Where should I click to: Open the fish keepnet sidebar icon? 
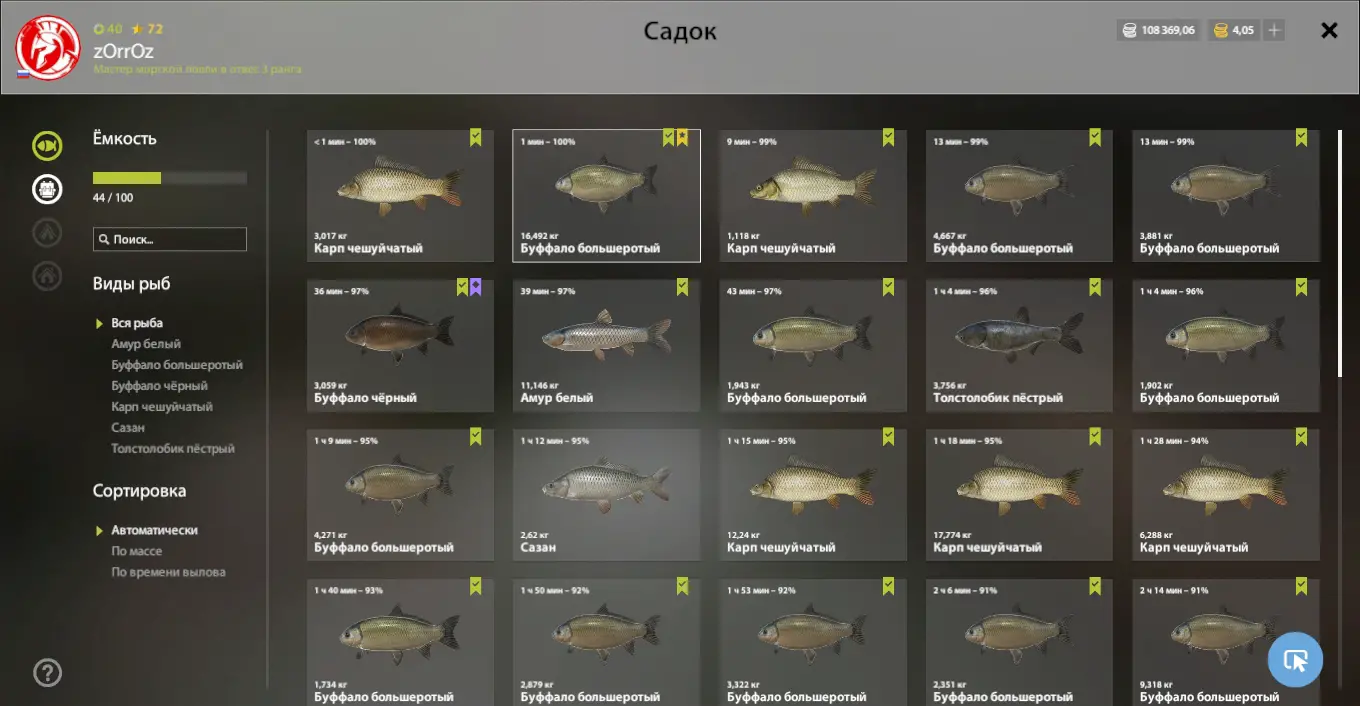click(47, 146)
